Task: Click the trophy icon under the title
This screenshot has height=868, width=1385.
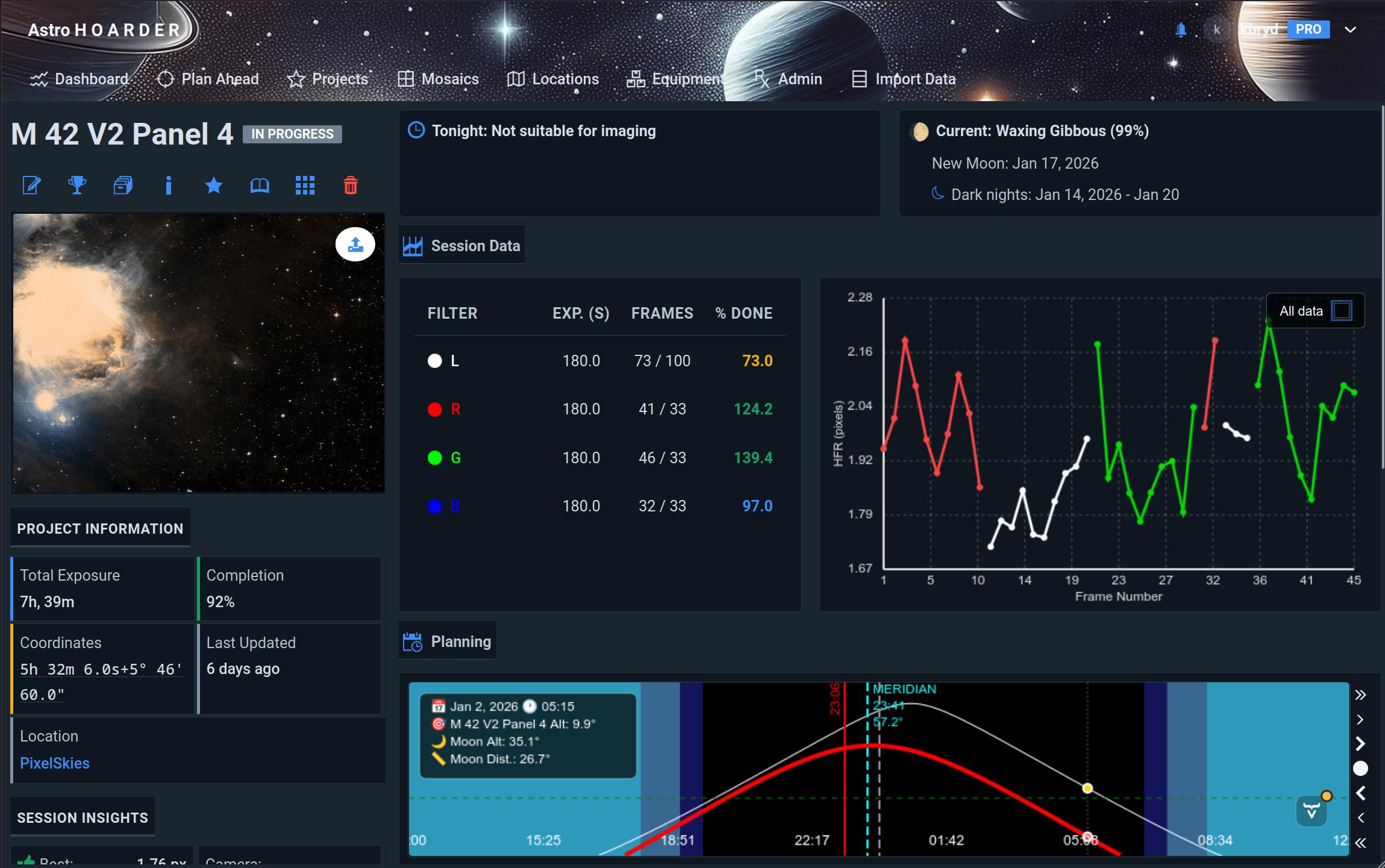Action: point(77,185)
